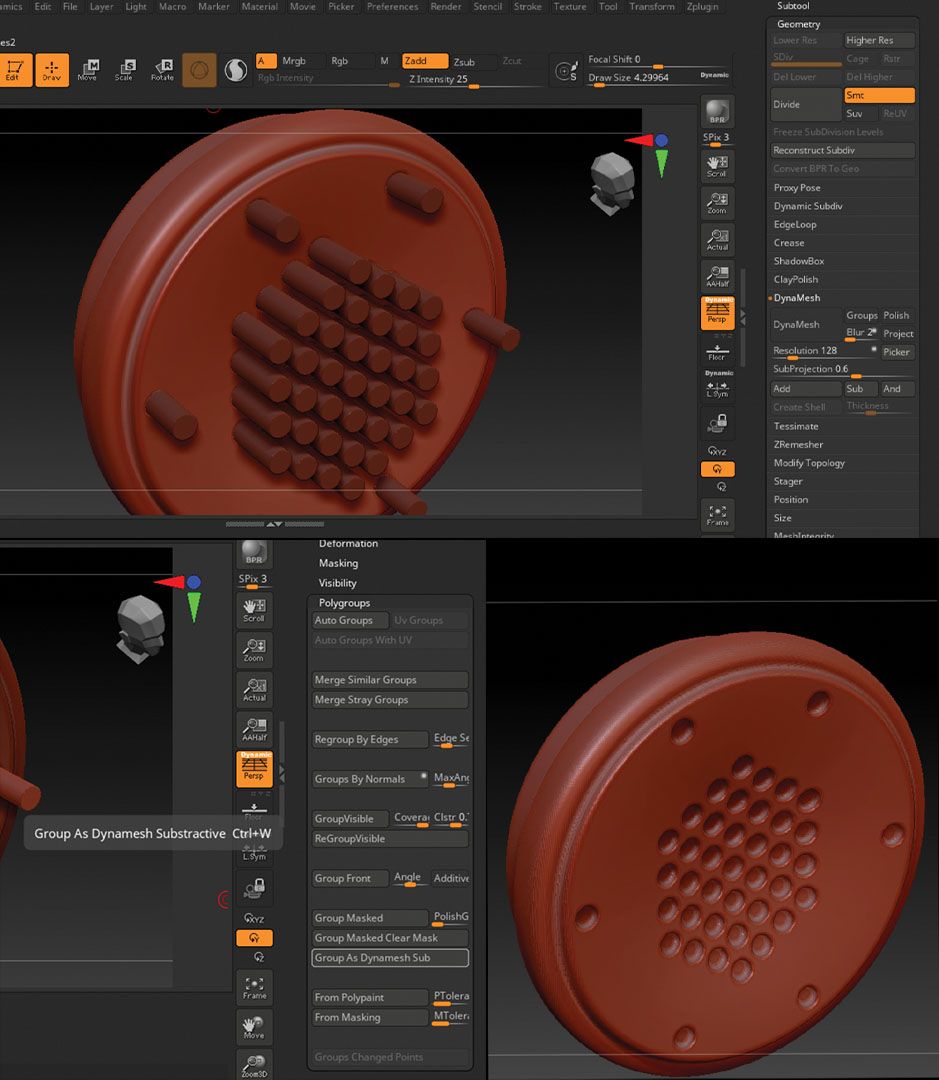Image resolution: width=939 pixels, height=1080 pixels.
Task: Select the Move tool in the top toolbar
Action: pyautogui.click(x=89, y=70)
